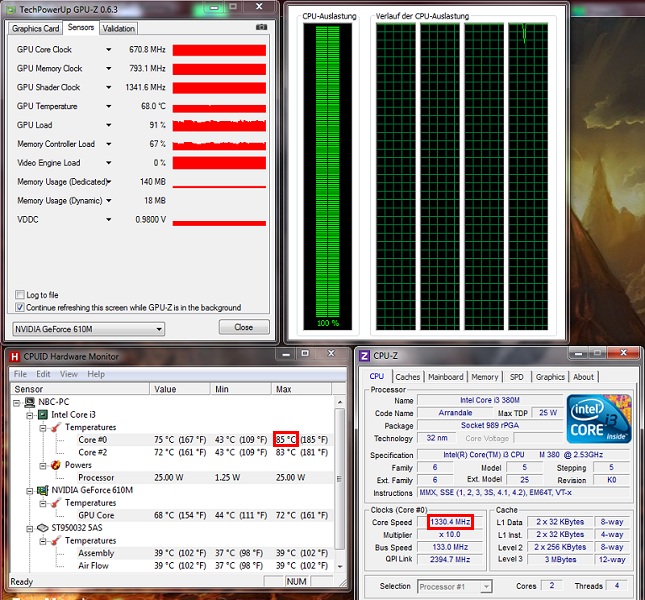The image size is (645, 600).
Task: Click the NBC-PC computer icon
Action: tap(30, 402)
